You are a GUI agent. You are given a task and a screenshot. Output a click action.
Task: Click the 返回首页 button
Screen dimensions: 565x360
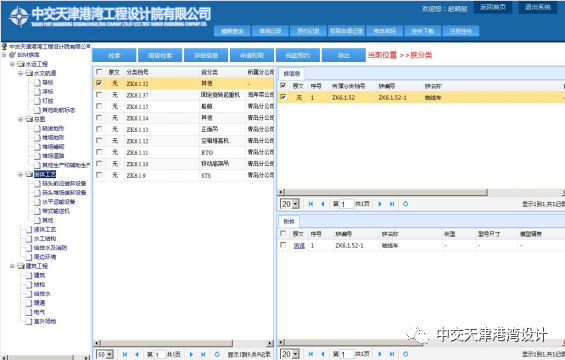[x=493, y=7]
